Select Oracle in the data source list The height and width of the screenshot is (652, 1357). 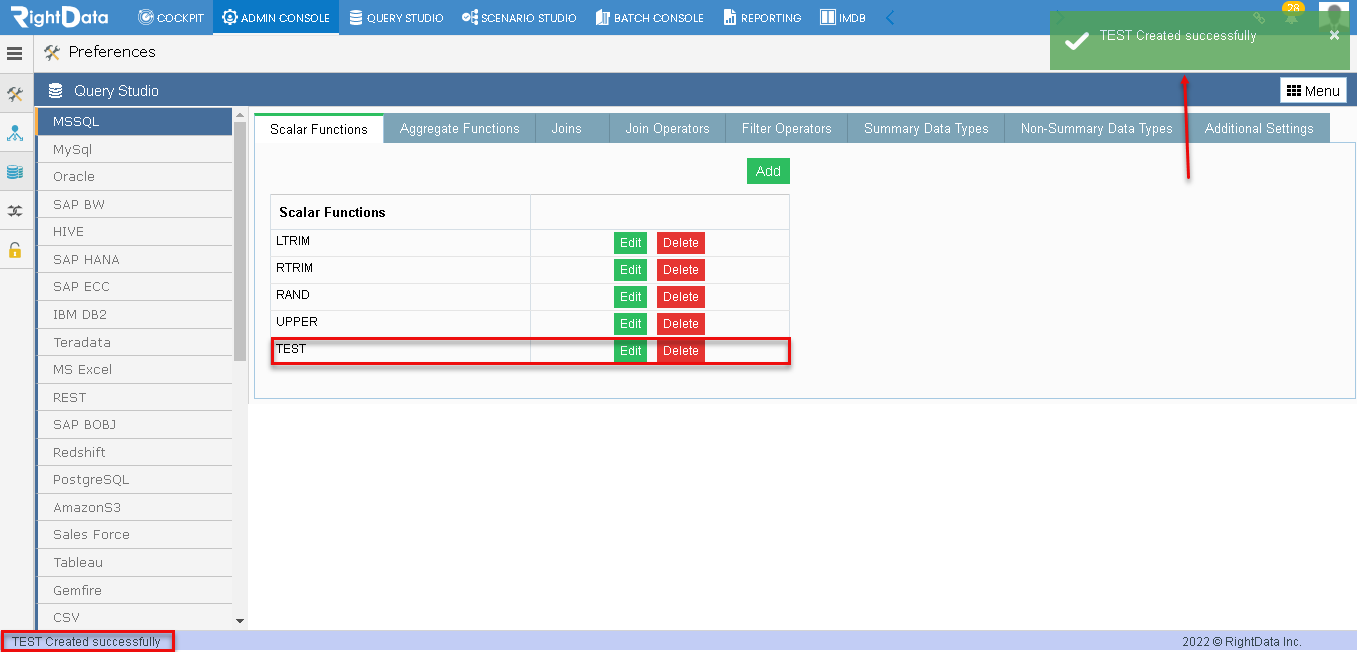(134, 177)
